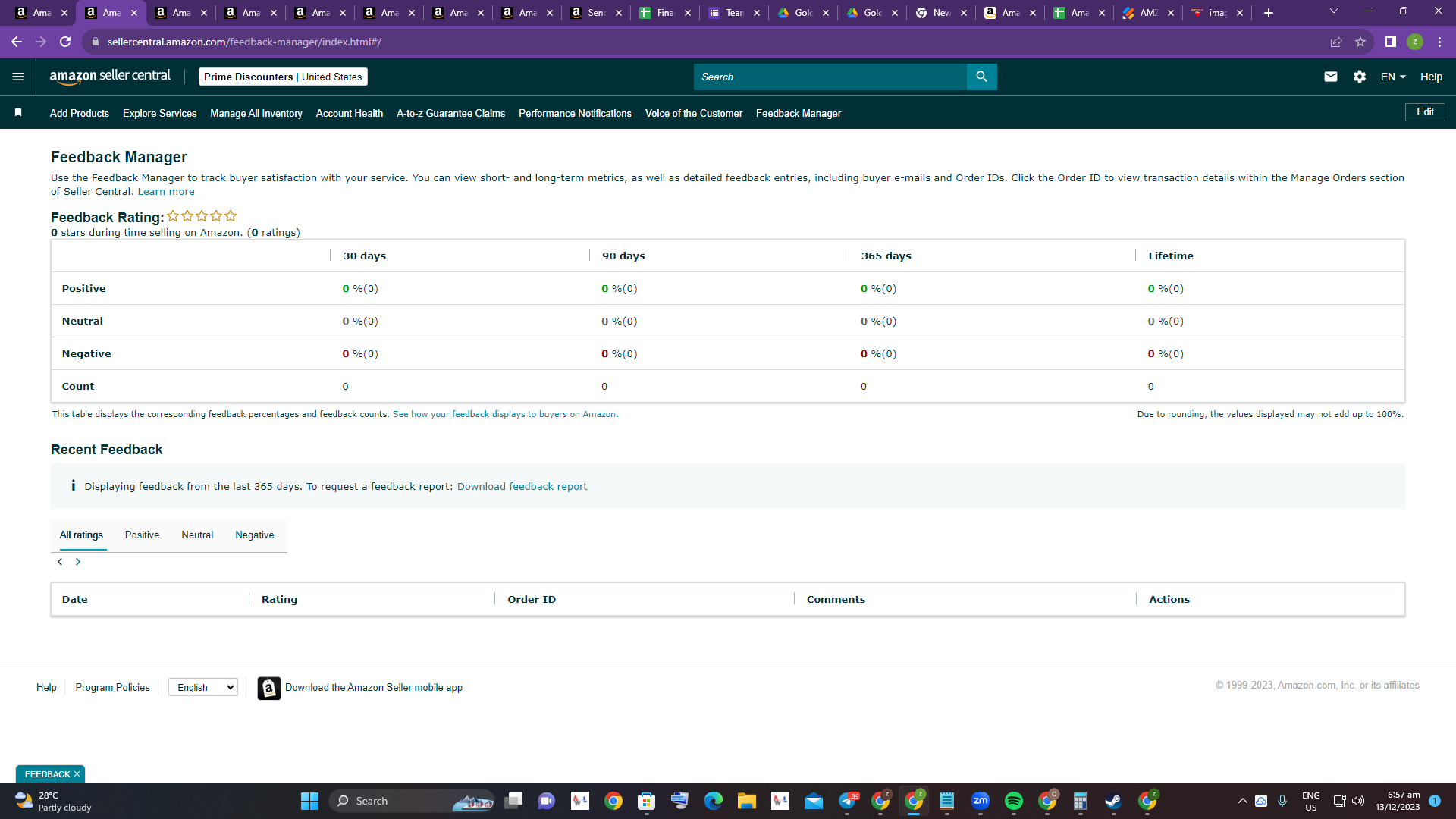Open Telegram from the taskbar
Screen dimensions: 1456x819
pyautogui.click(x=847, y=801)
